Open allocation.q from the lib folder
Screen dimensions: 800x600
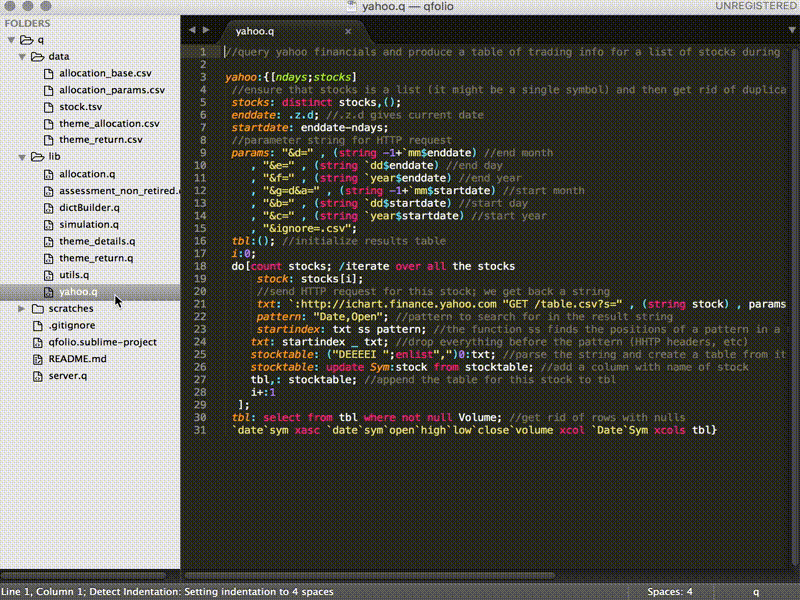click(x=87, y=174)
